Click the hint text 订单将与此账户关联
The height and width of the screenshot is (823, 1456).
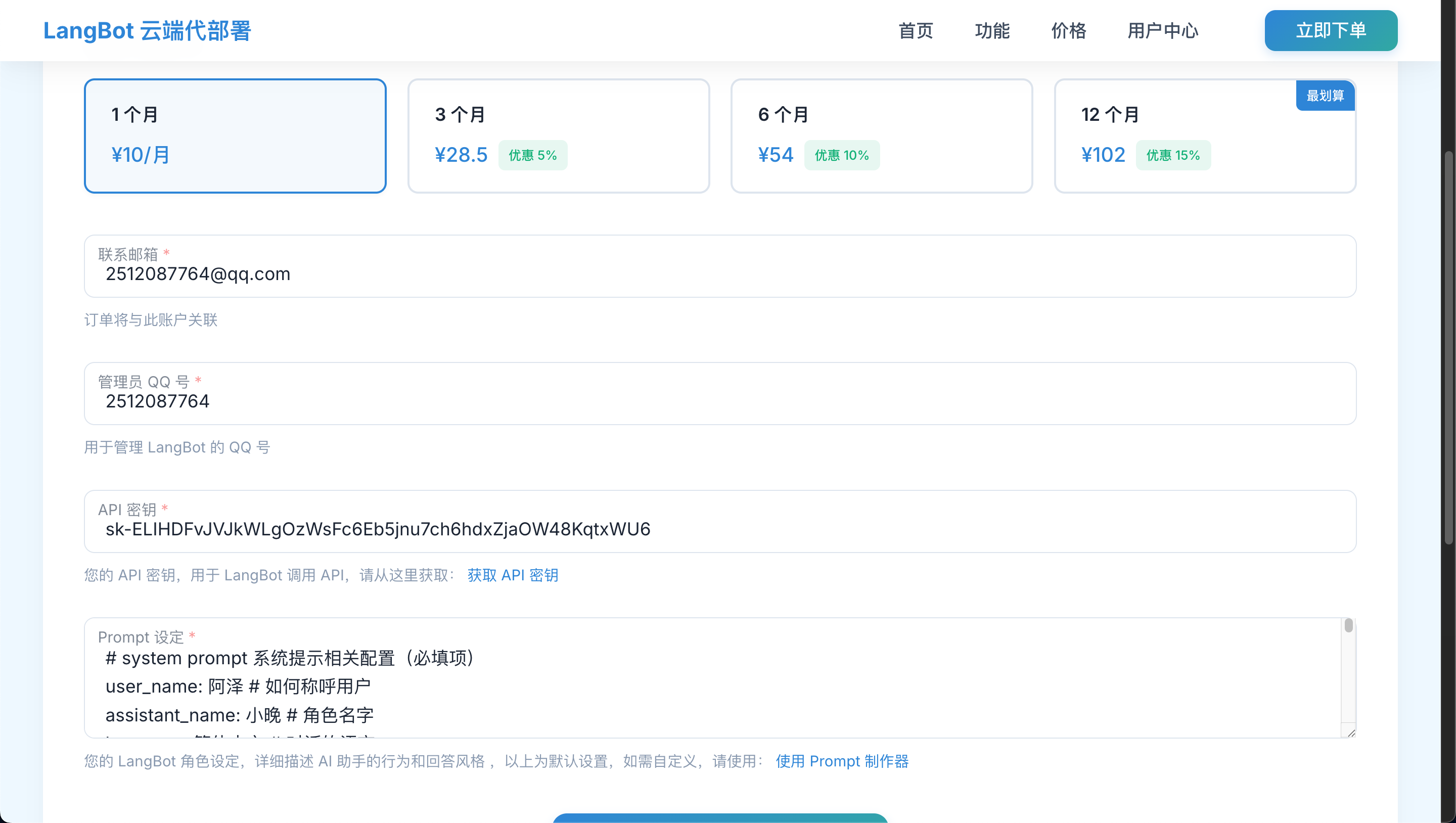tap(151, 320)
